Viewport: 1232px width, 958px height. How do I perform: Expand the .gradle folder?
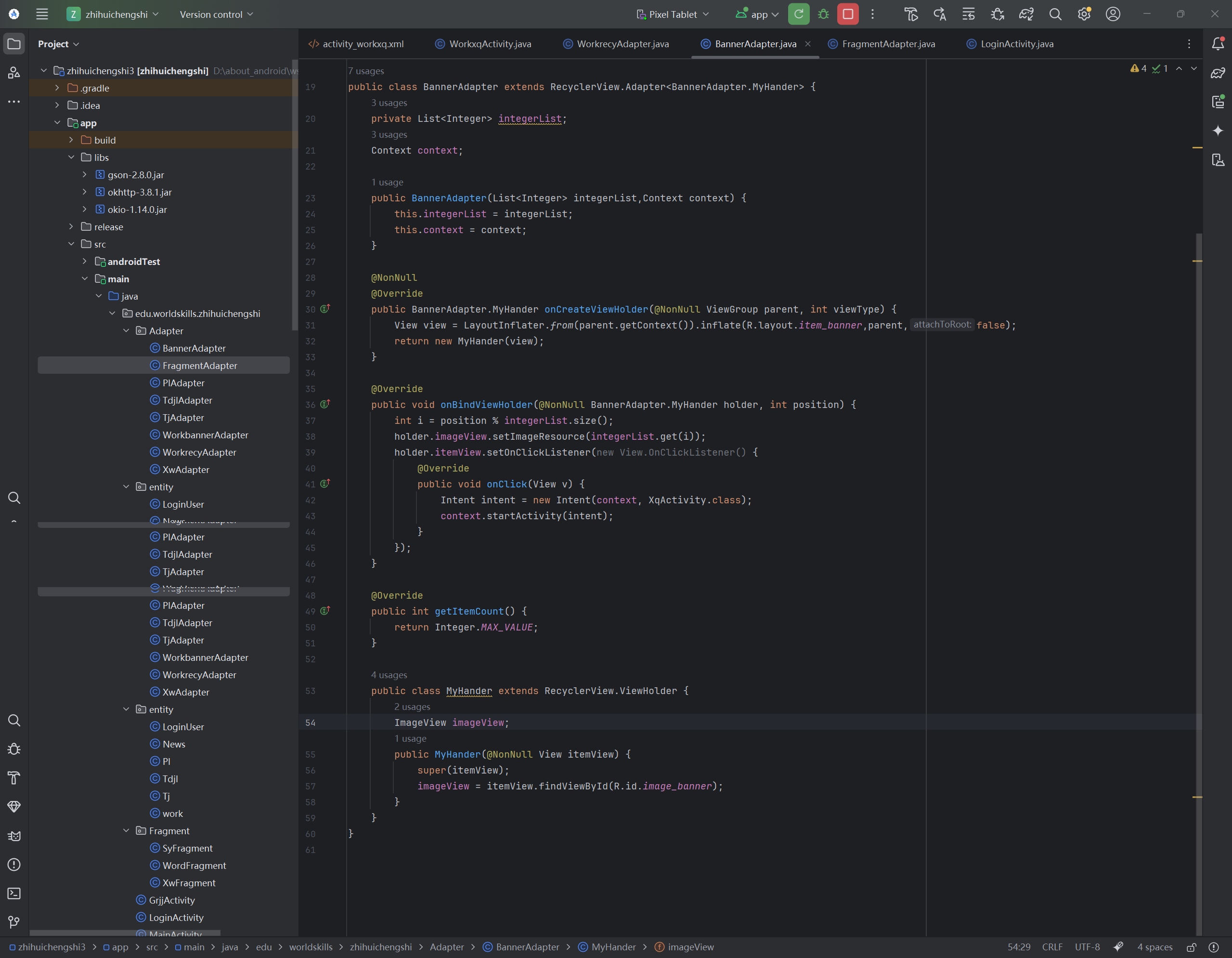57,88
